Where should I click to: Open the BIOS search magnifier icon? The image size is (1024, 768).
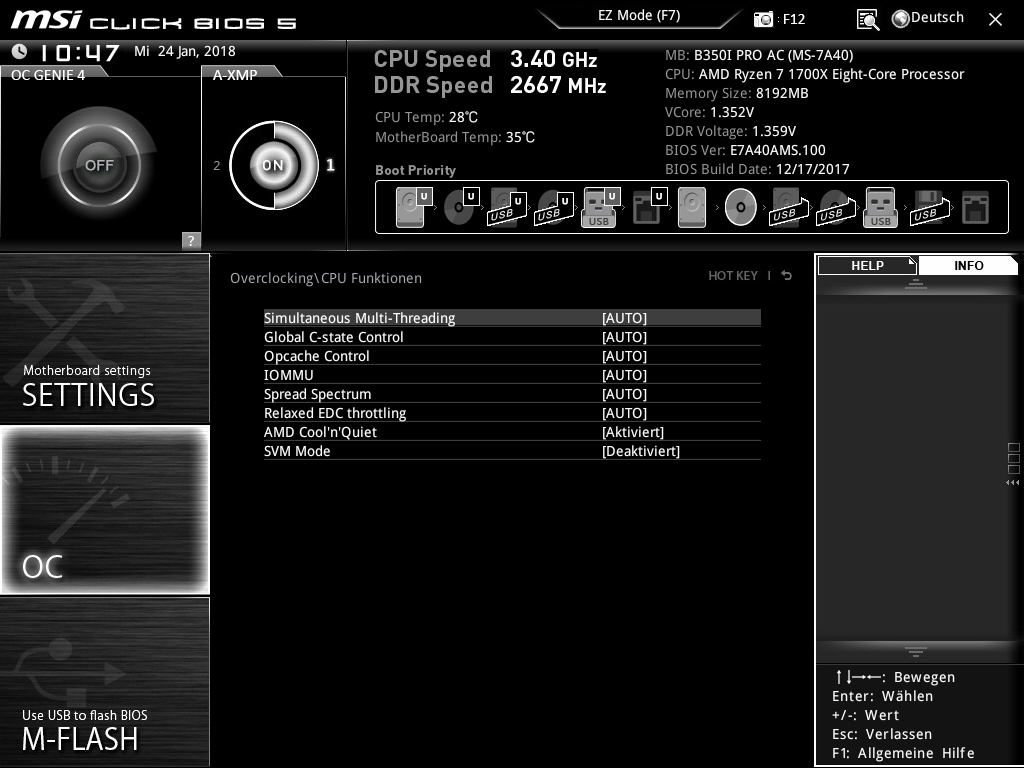click(x=867, y=20)
